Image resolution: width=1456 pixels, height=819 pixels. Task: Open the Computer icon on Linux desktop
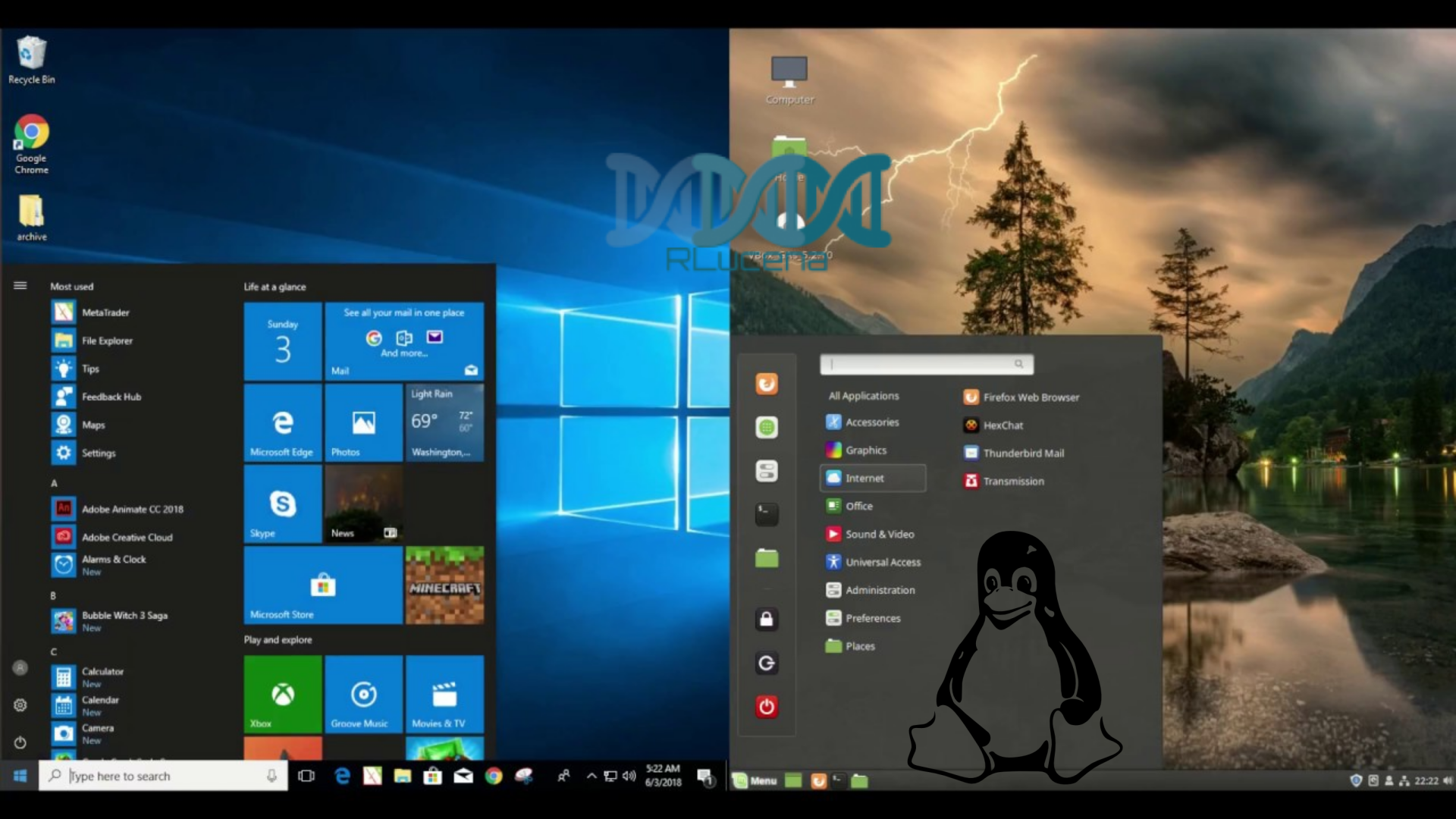pos(789,80)
